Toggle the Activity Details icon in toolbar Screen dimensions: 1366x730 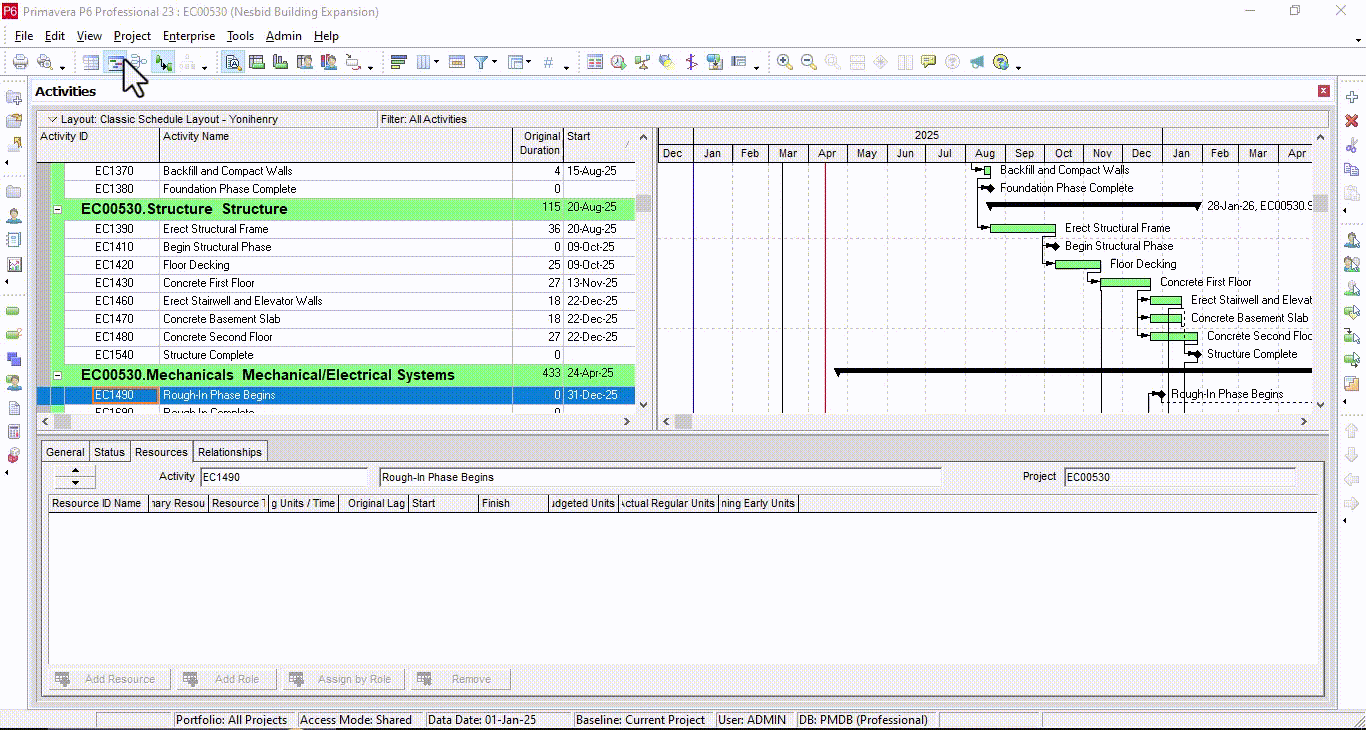click(233, 62)
